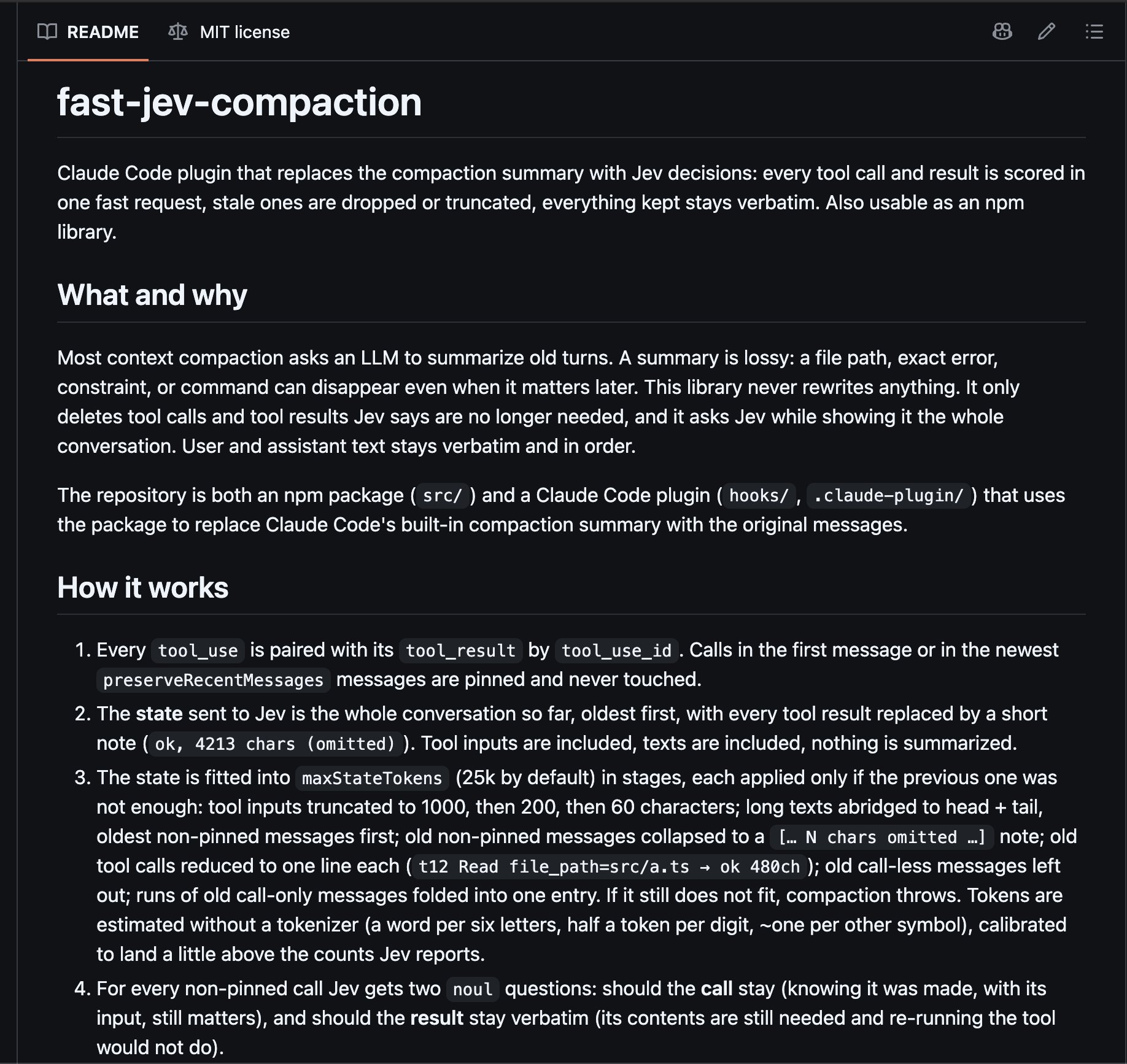Click the book icon beside README

coord(47,31)
